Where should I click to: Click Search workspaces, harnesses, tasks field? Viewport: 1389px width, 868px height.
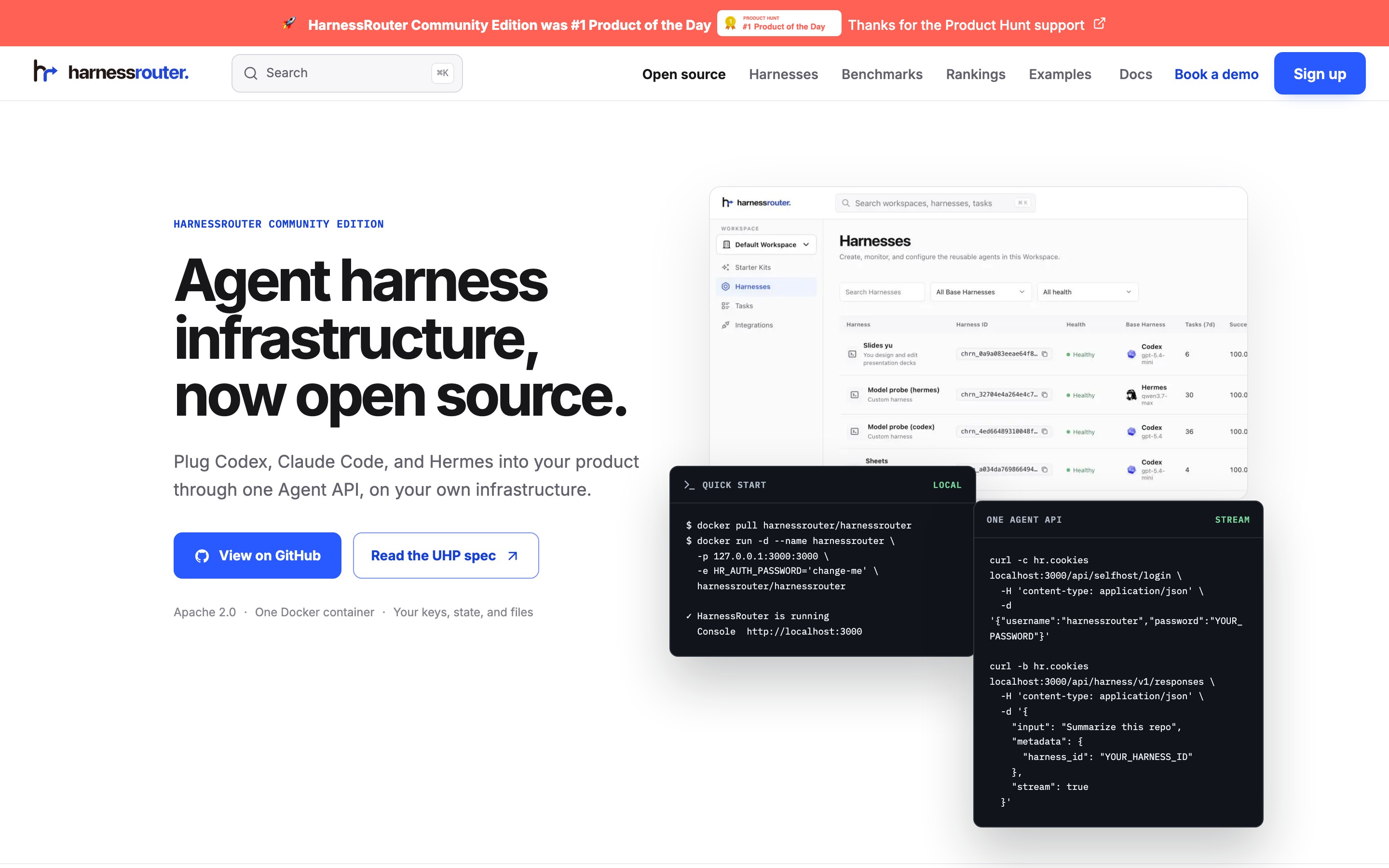tap(935, 203)
